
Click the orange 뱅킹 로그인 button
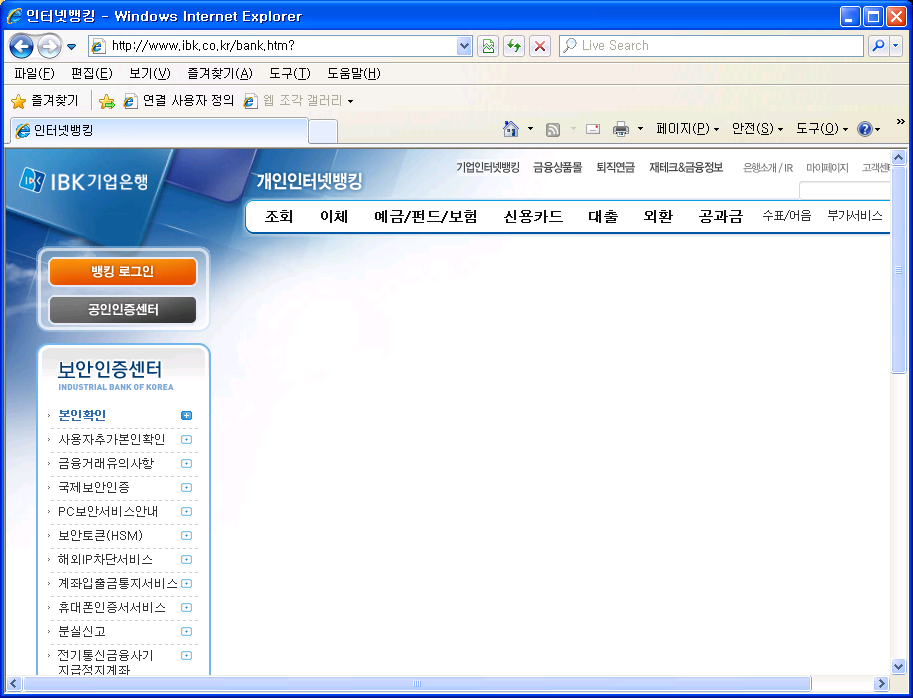[123, 271]
